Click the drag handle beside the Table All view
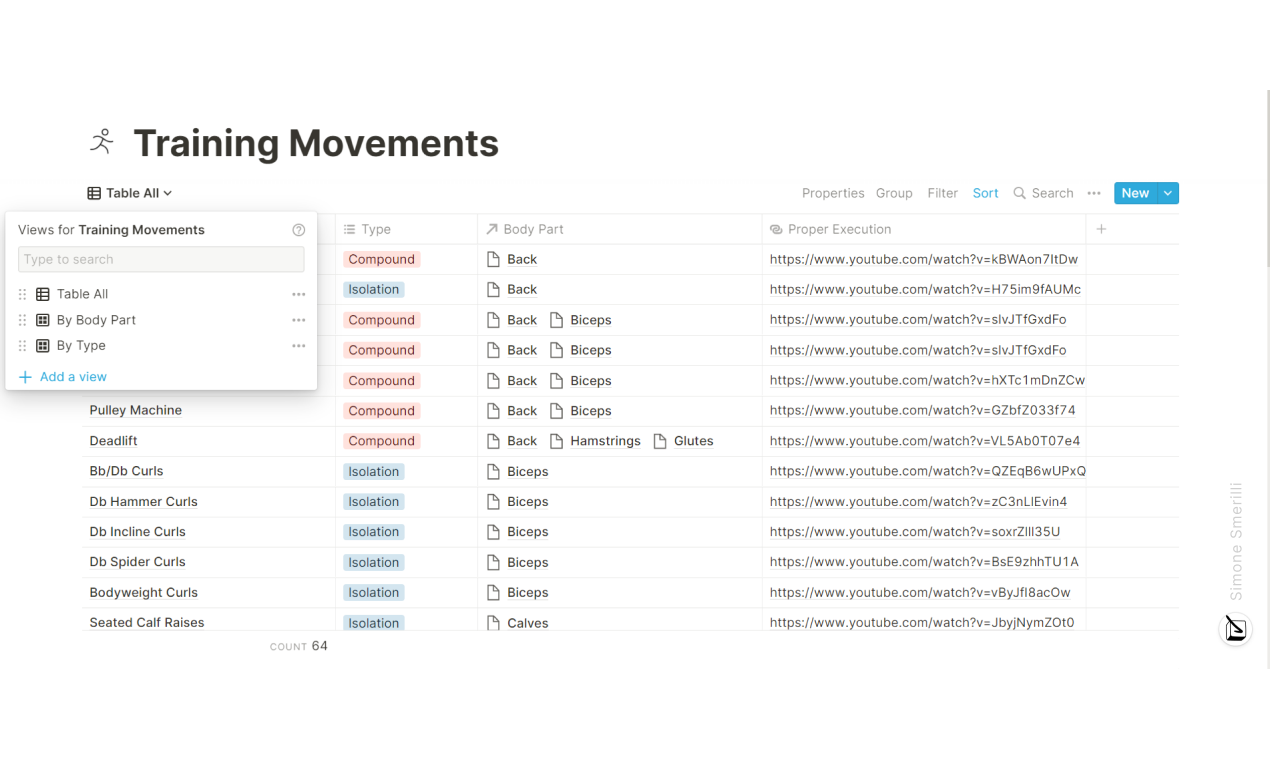The width and height of the screenshot is (1270, 760). [22, 293]
